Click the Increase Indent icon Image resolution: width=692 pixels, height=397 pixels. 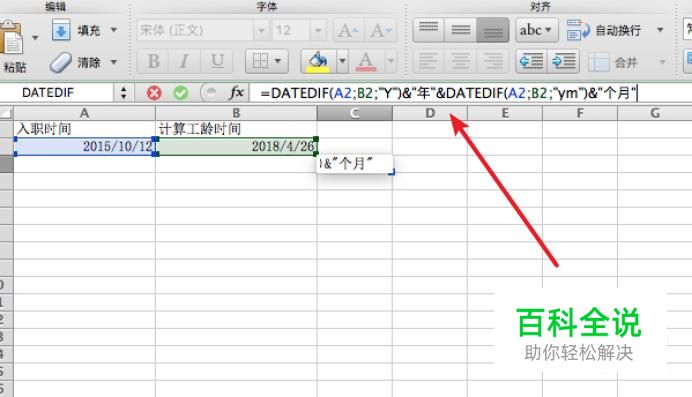(564, 61)
